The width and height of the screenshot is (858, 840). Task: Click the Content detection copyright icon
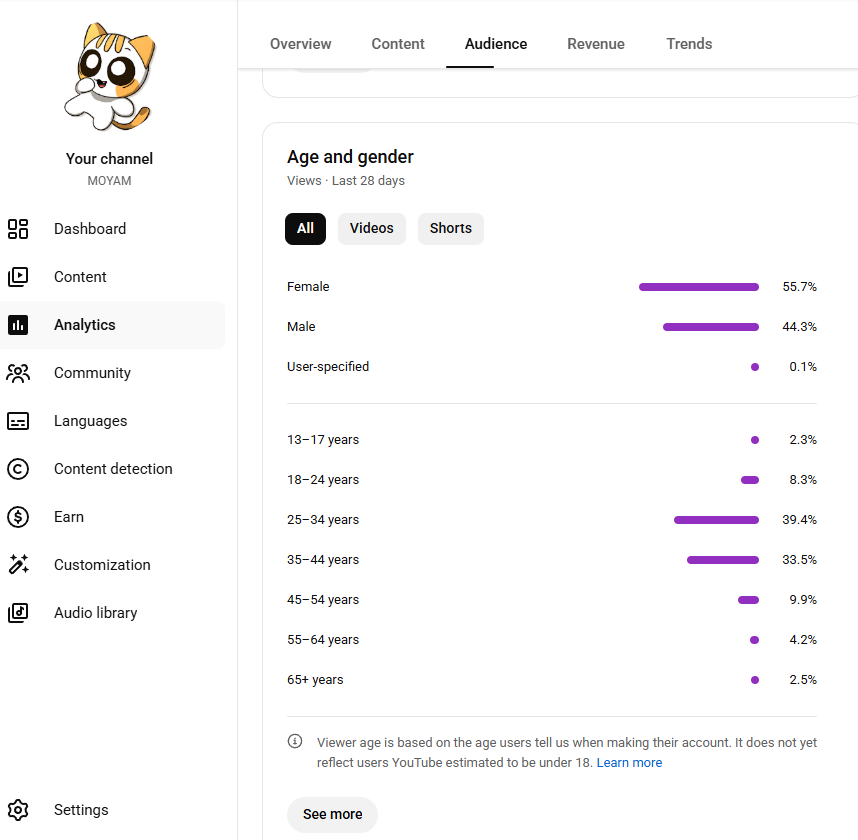pyautogui.click(x=18, y=469)
